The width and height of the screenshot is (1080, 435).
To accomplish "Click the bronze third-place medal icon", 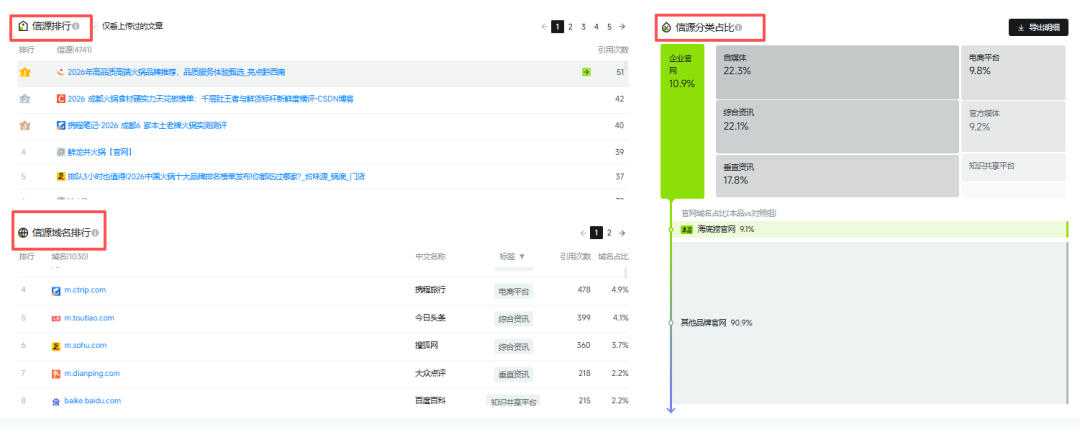I will pos(24,125).
